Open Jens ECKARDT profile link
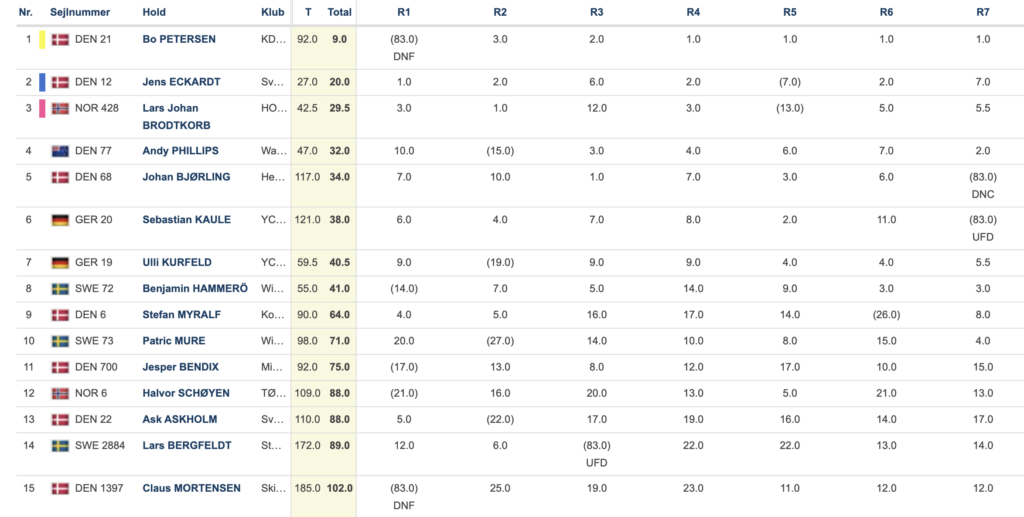The image size is (1024, 517). pos(182,82)
